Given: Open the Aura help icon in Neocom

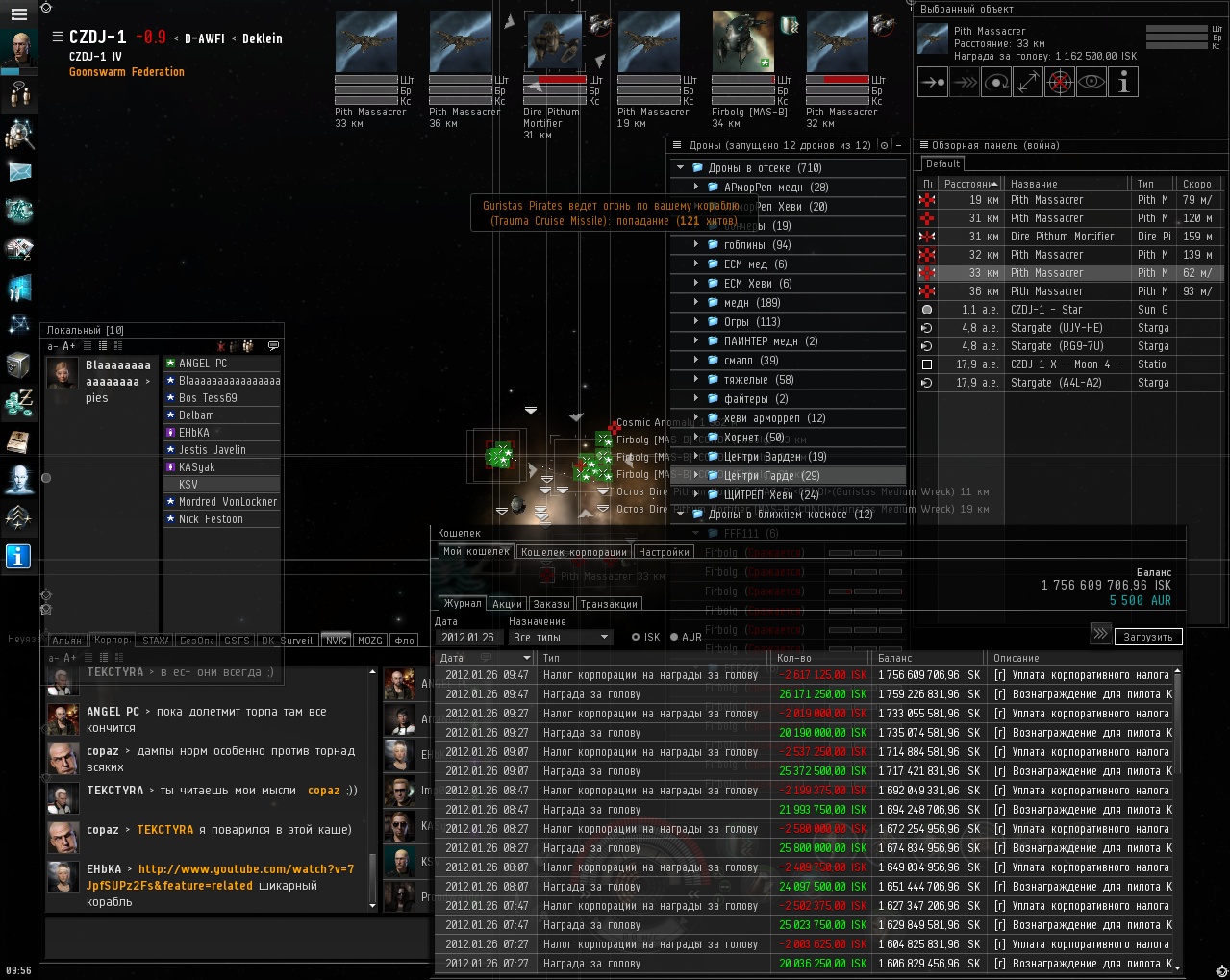Looking at the screenshot, I should tap(19, 480).
